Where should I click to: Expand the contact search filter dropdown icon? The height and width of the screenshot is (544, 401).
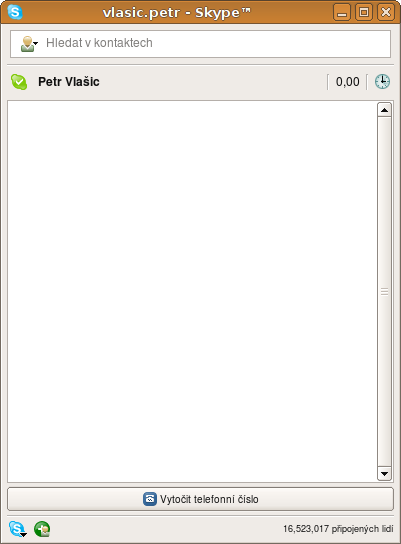click(x=29, y=44)
